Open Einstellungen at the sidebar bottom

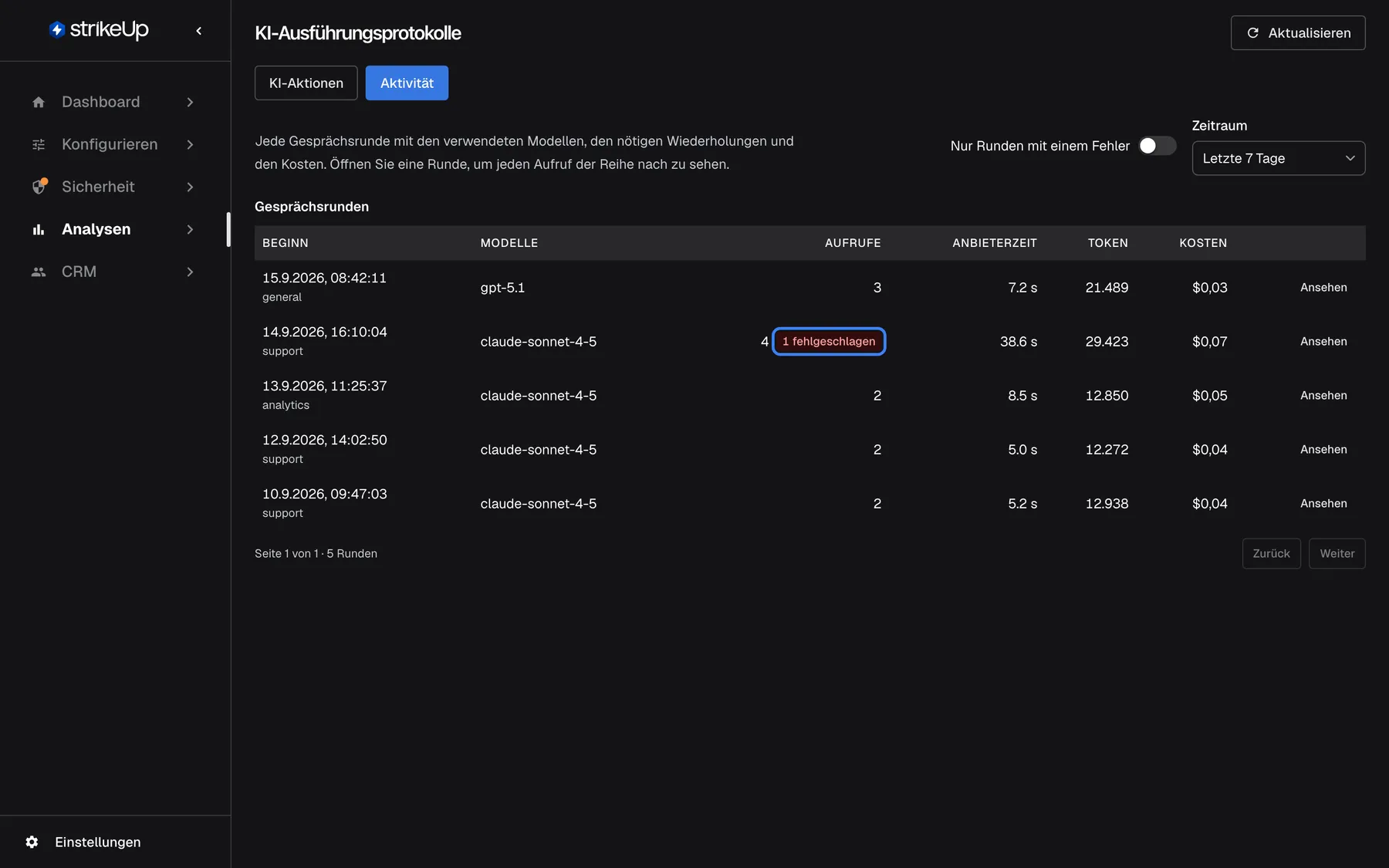(98, 842)
